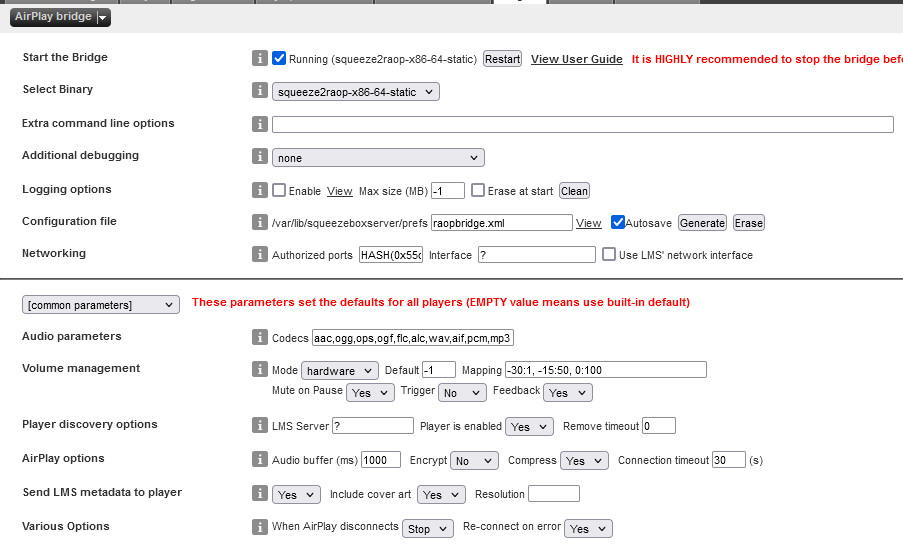This screenshot has height=547, width=903.
Task: Open the Encrypt dropdown
Action: [474, 460]
